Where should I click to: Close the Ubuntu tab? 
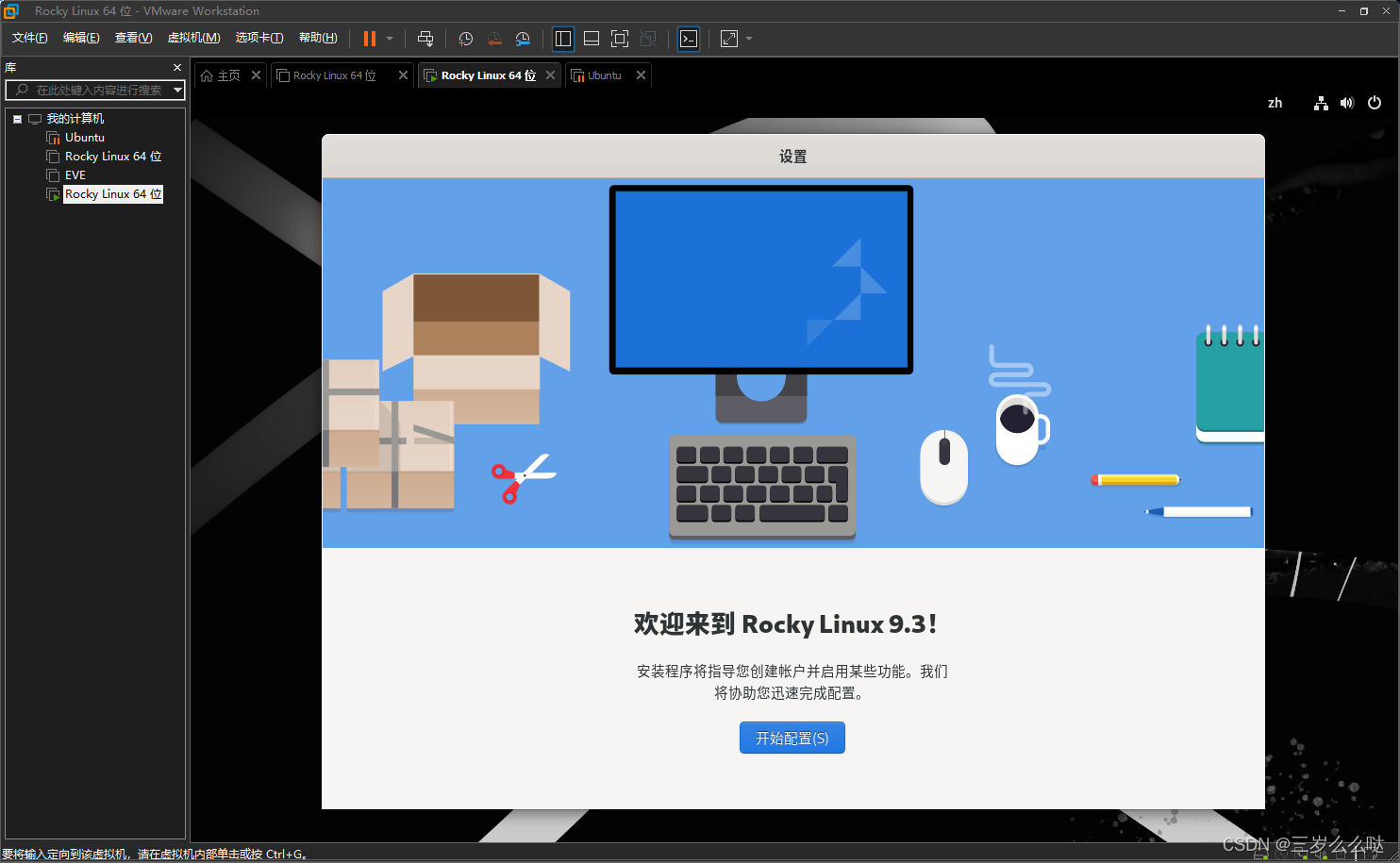641,75
